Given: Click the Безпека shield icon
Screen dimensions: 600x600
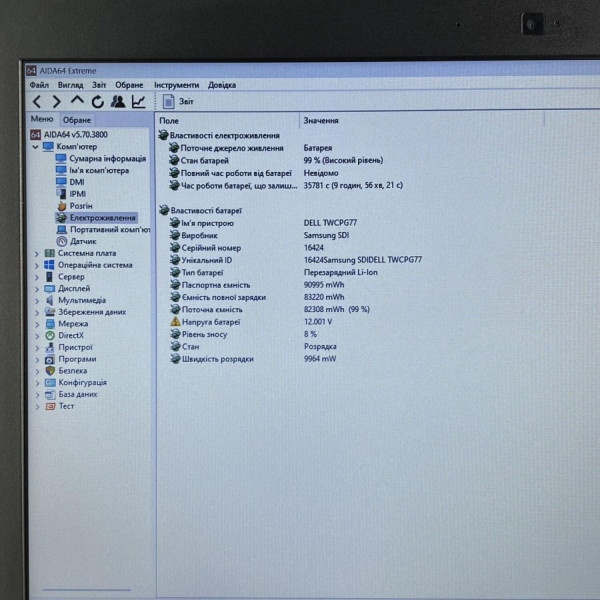Looking at the screenshot, I should pos(50,371).
